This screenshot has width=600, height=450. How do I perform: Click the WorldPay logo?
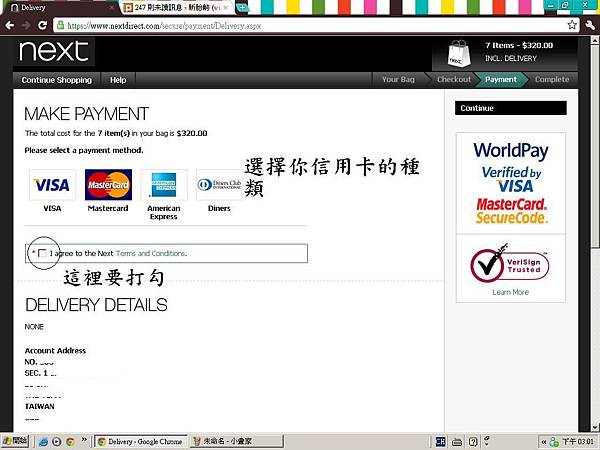511,150
